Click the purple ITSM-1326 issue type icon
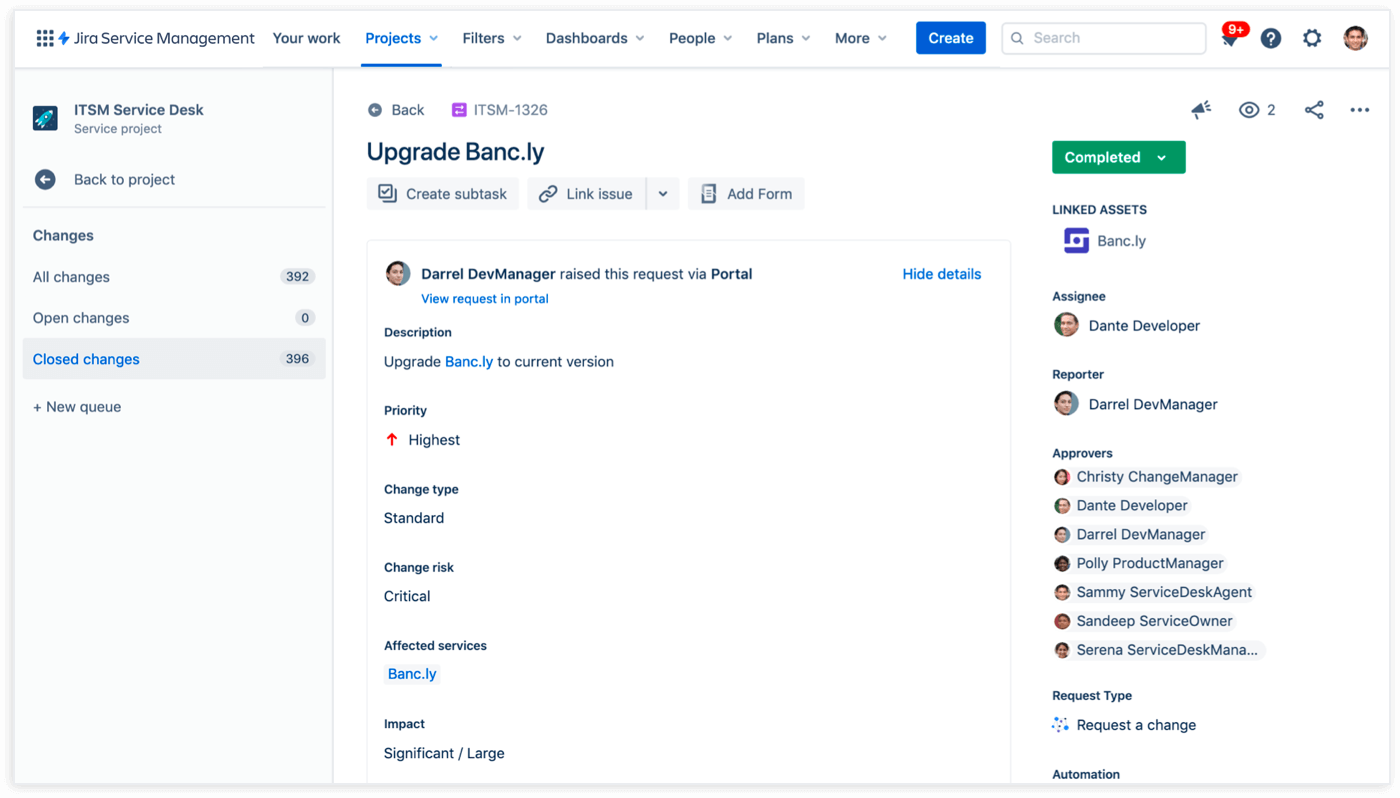The width and height of the screenshot is (1400, 798). [459, 110]
